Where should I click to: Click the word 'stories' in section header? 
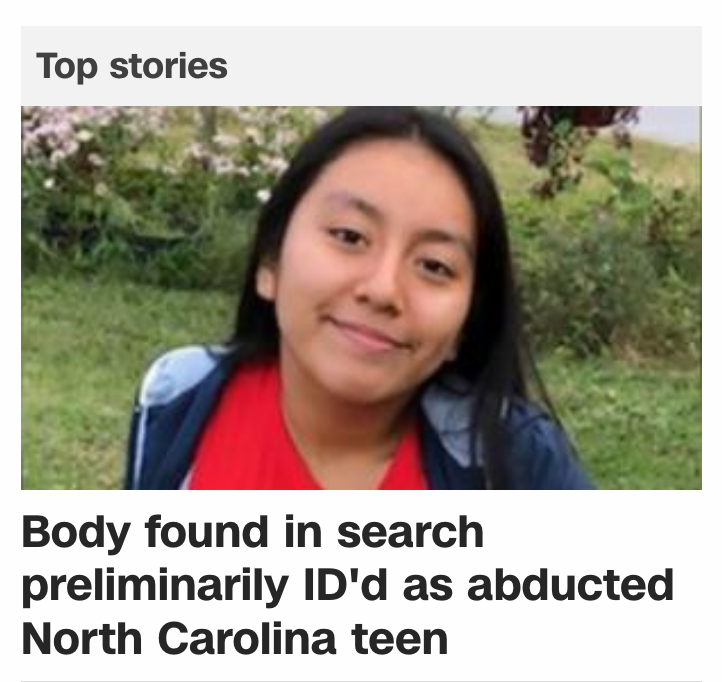coord(169,66)
